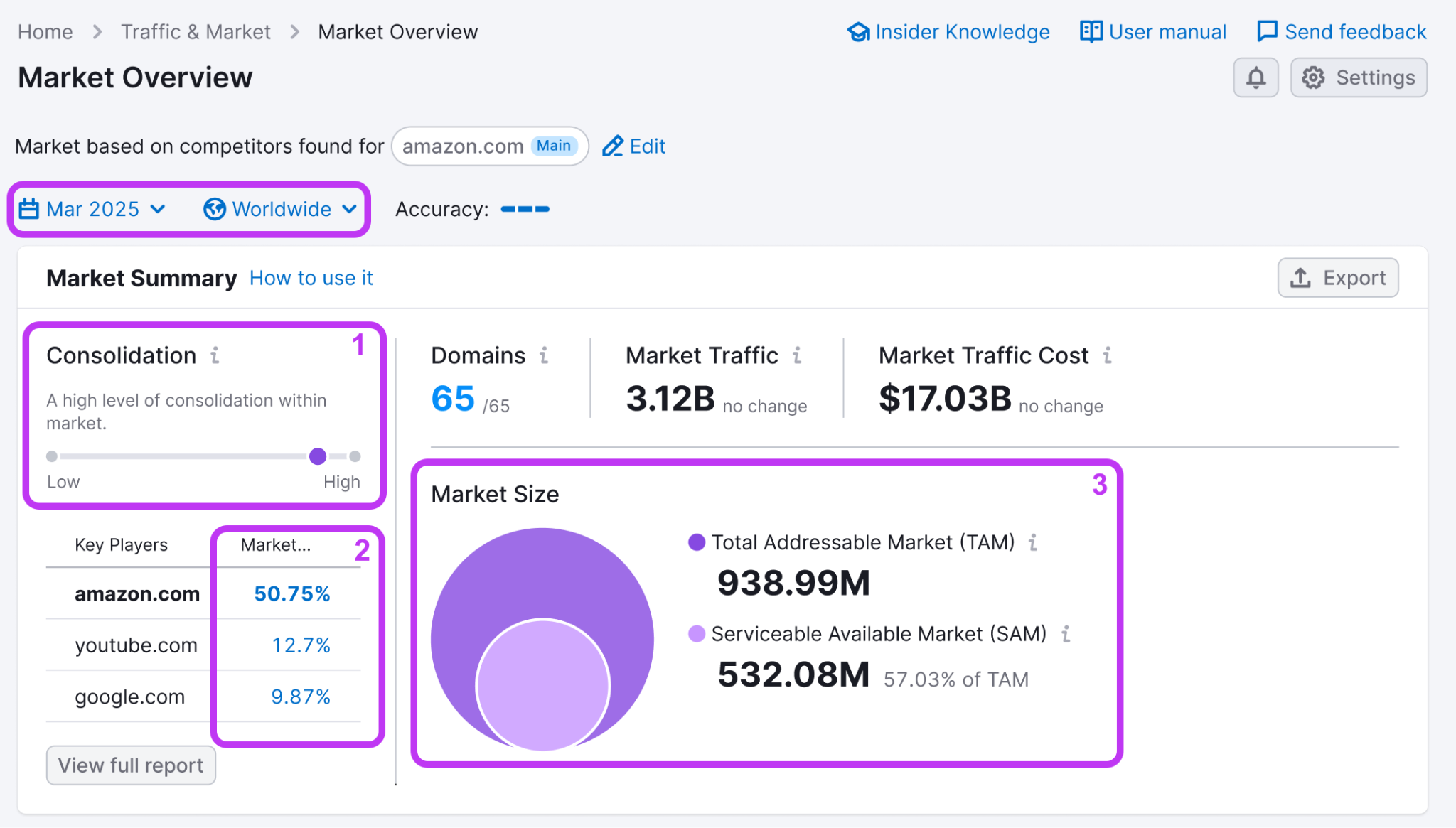Click the Settings gear icon
1456x828 pixels.
(1312, 77)
